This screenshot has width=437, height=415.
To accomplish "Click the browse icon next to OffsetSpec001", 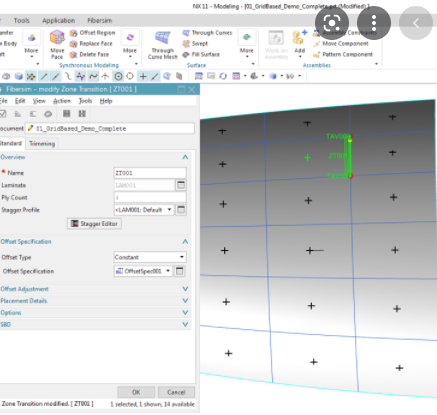I will pyautogui.click(x=179, y=271).
